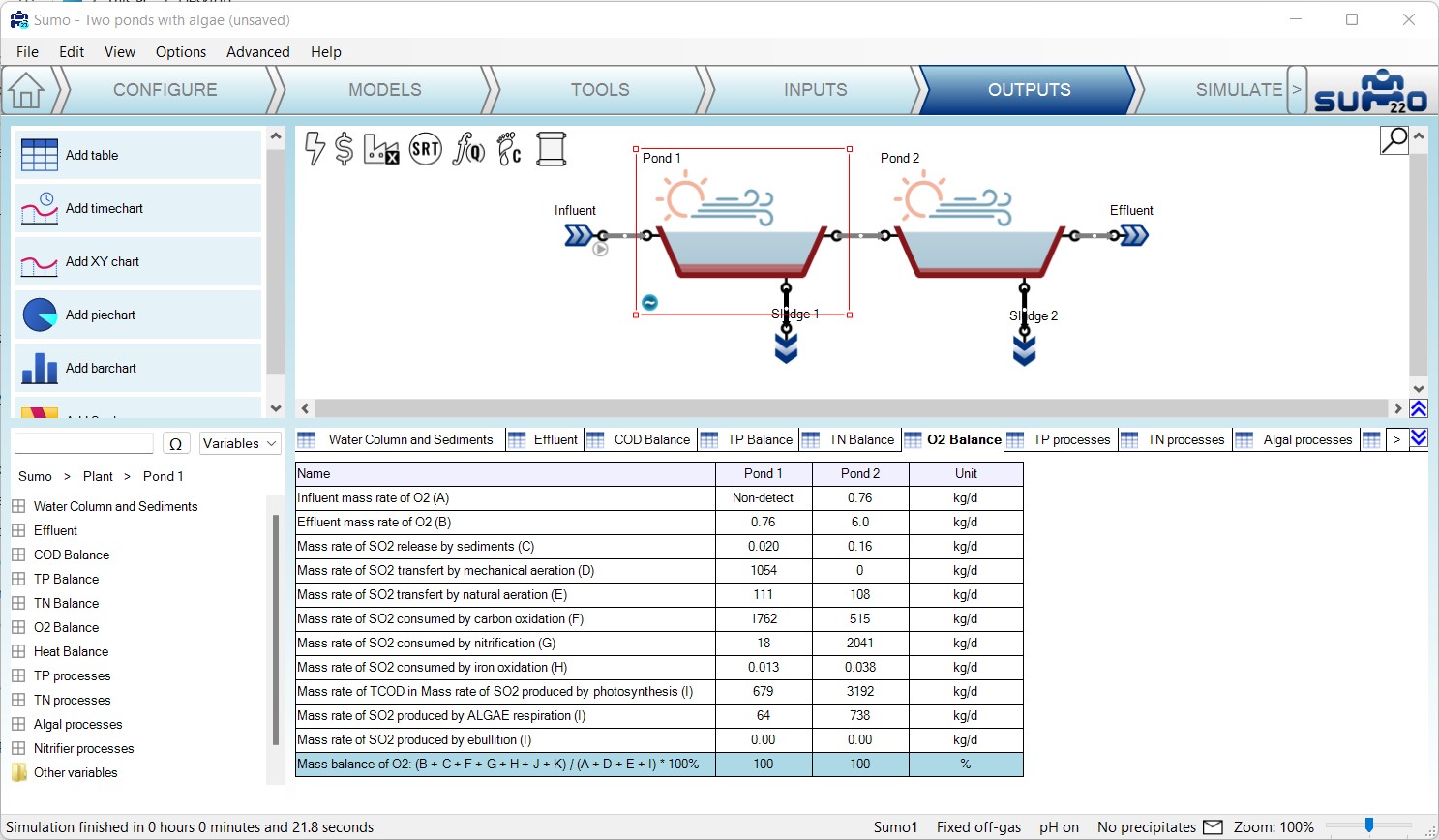Open the scroll report icon

(x=551, y=149)
